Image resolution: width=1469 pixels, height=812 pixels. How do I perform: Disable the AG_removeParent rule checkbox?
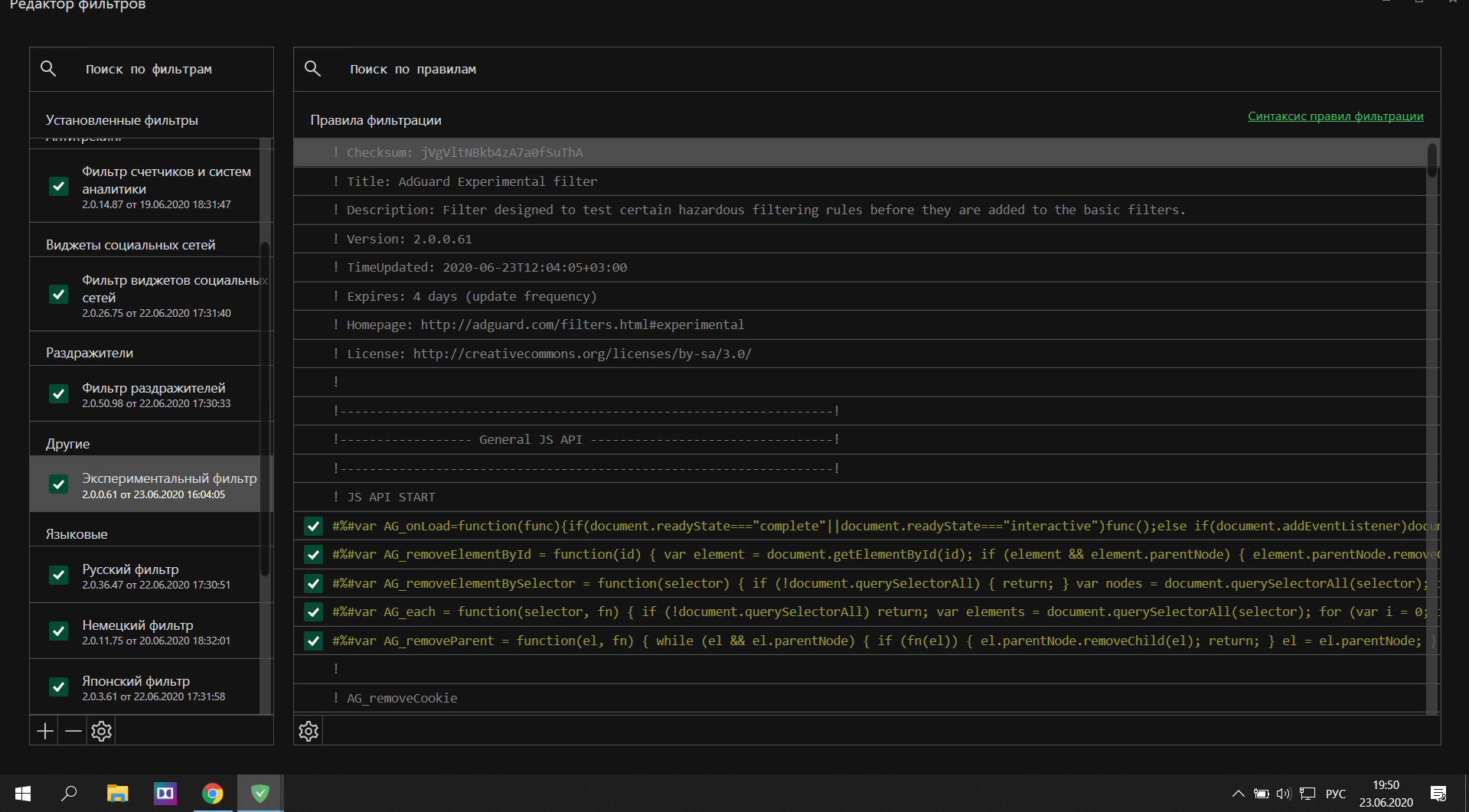[313, 641]
